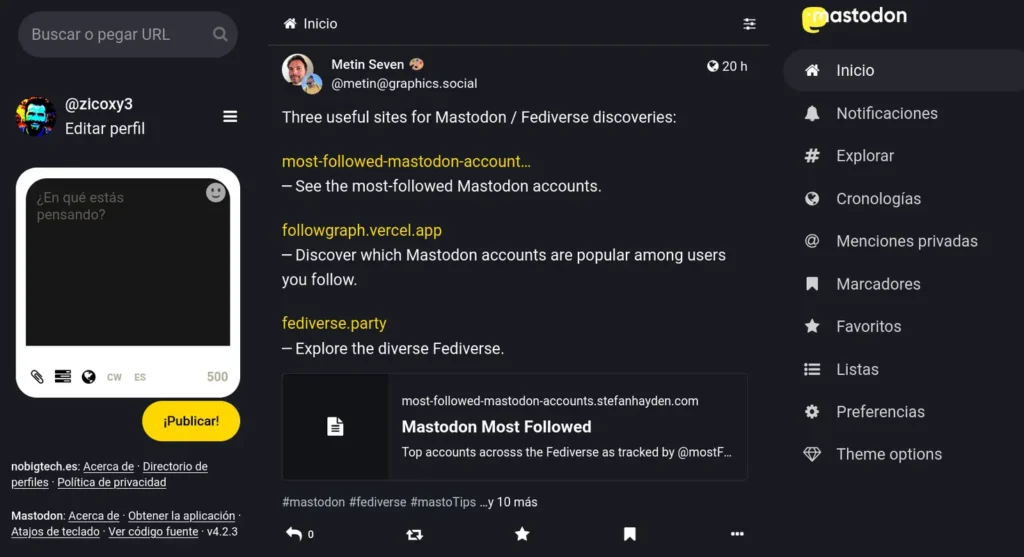Screen dimensions: 1024x557
Task: Open Notificaciones in the sidebar
Action: pyautogui.click(x=886, y=113)
